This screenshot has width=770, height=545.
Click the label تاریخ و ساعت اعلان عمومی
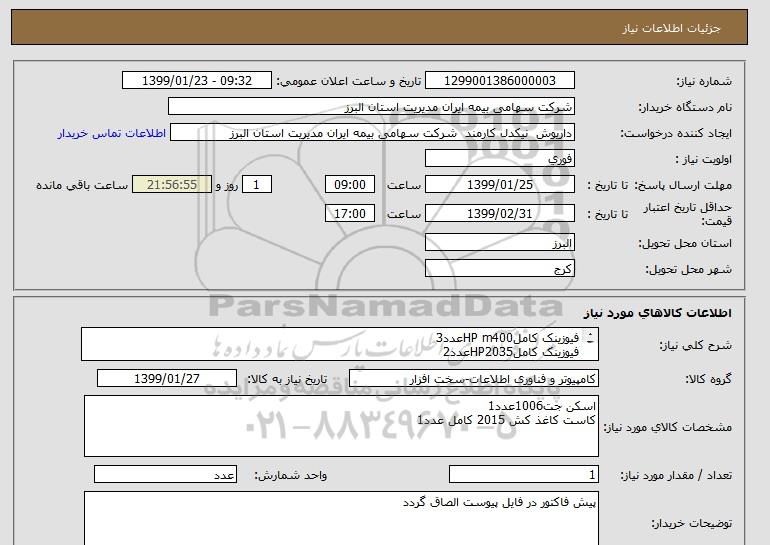click(x=349, y=81)
